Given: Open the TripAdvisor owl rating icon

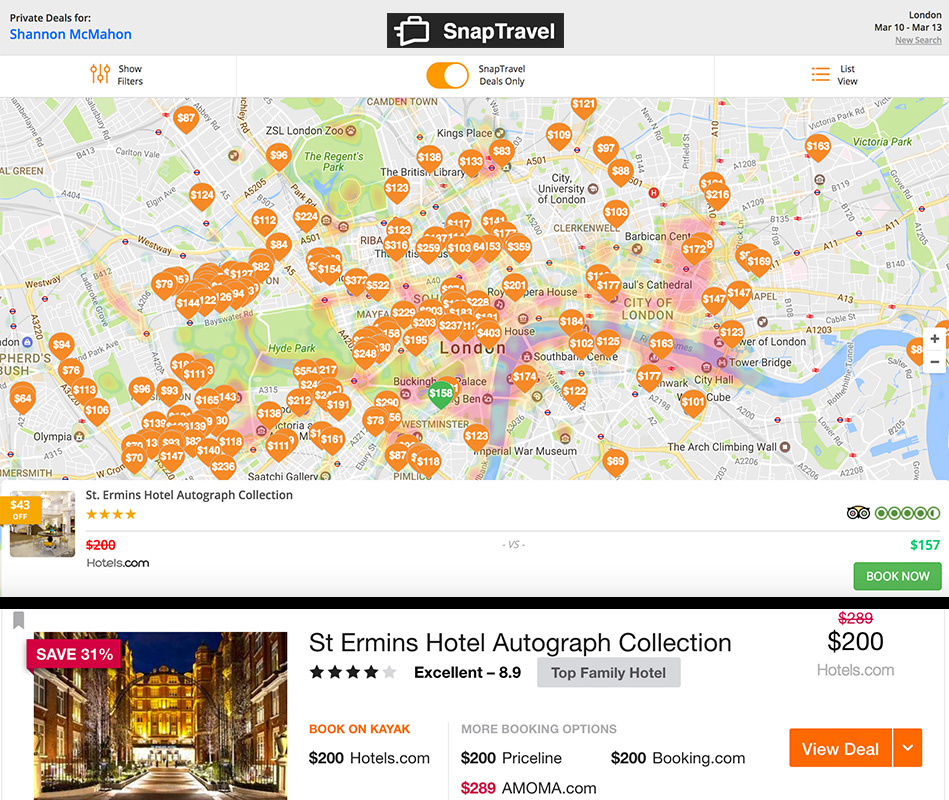Looking at the screenshot, I should [858, 513].
